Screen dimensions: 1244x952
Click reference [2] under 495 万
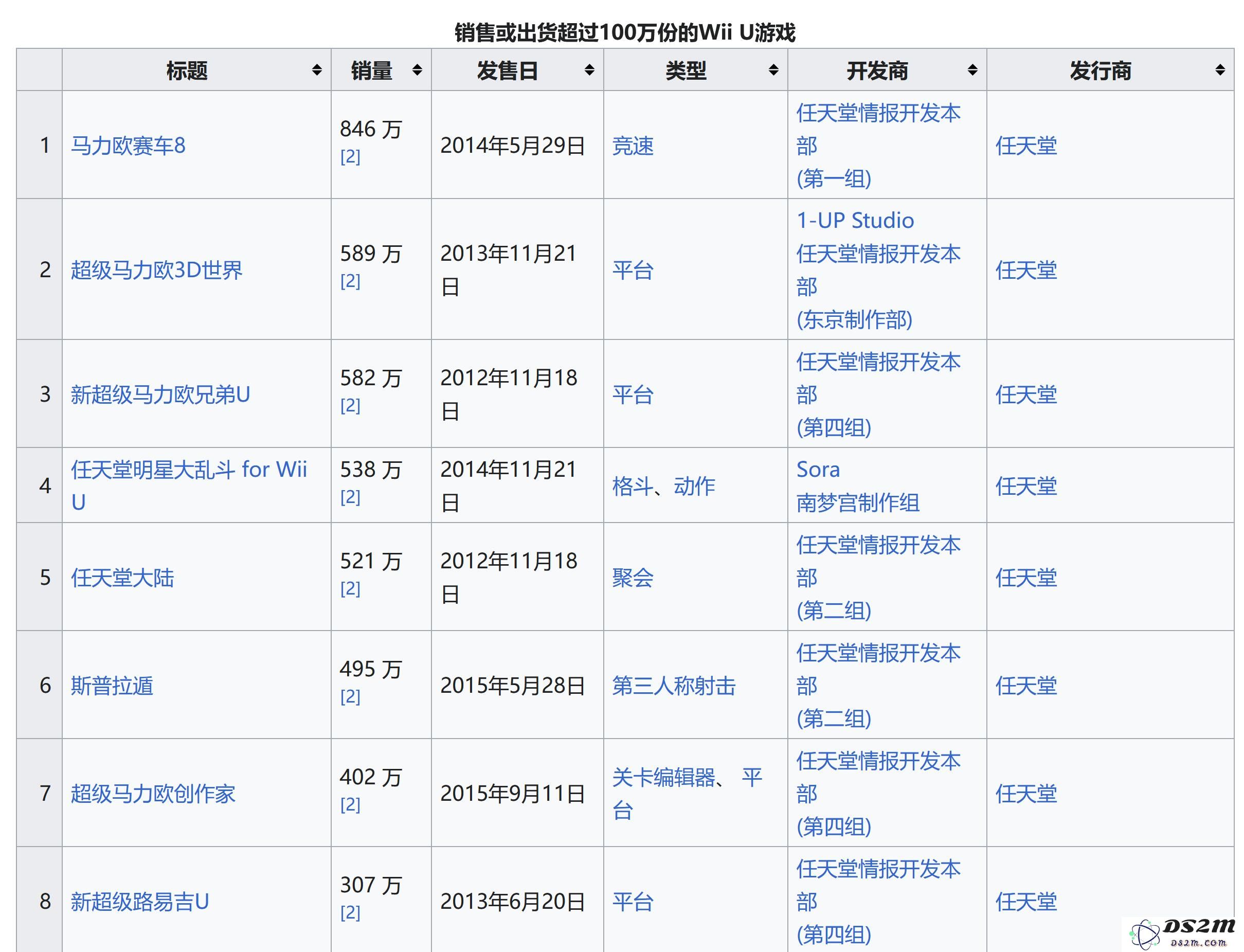coord(350,696)
